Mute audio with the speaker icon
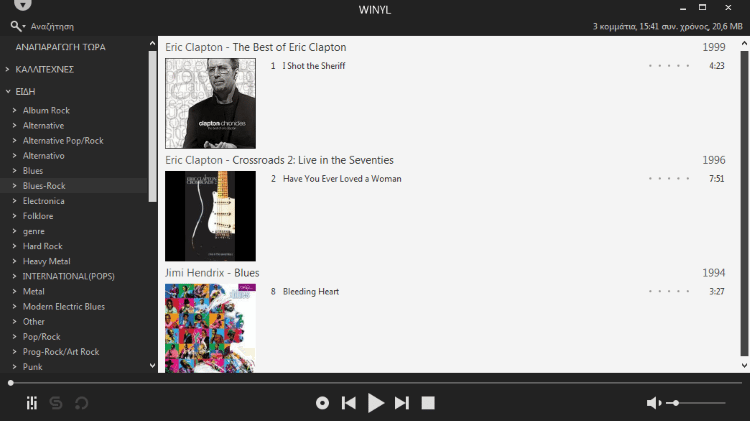Screen dimensions: 750x421 coord(653,403)
